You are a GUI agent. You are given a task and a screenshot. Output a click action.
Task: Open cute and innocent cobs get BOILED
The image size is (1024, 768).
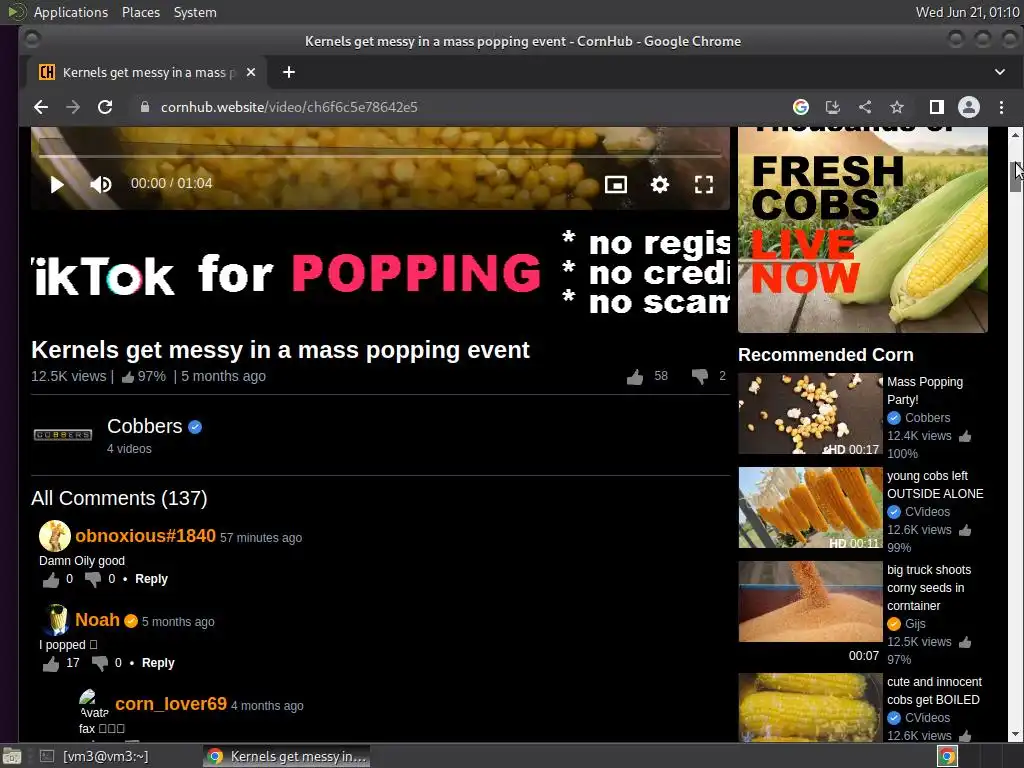click(x=934, y=690)
